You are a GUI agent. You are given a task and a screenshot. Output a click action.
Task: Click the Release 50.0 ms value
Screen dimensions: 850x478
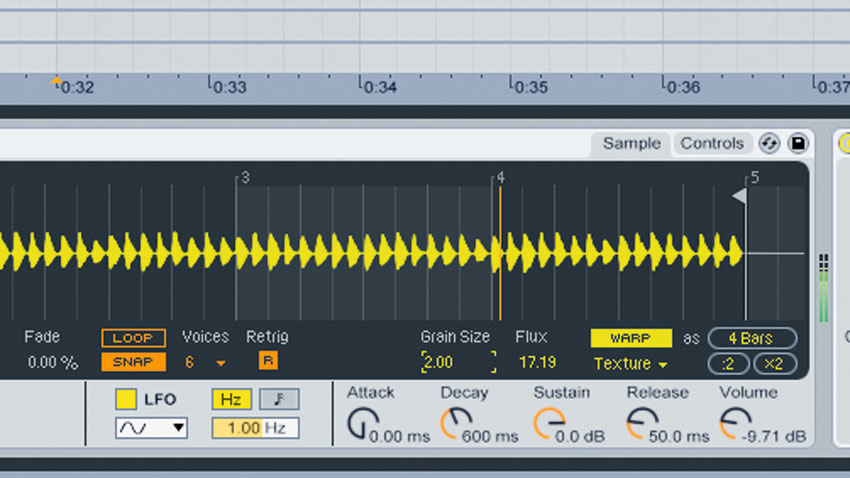tap(679, 436)
